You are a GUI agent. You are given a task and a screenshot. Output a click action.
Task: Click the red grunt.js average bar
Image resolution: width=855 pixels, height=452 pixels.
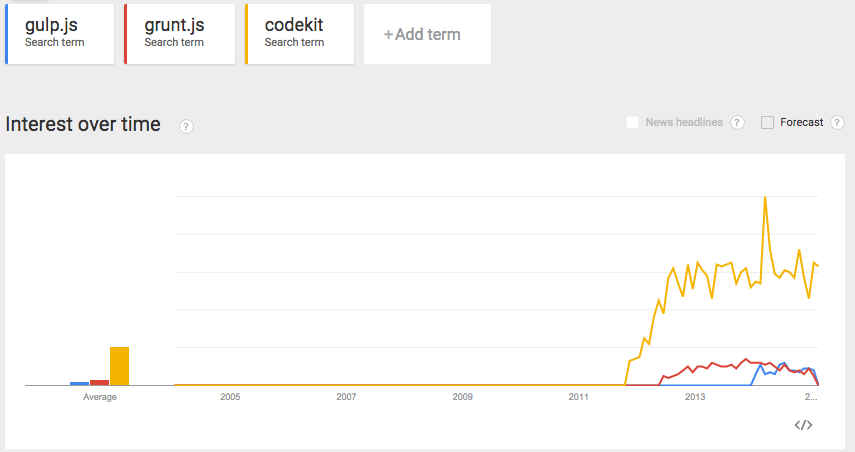(x=99, y=383)
